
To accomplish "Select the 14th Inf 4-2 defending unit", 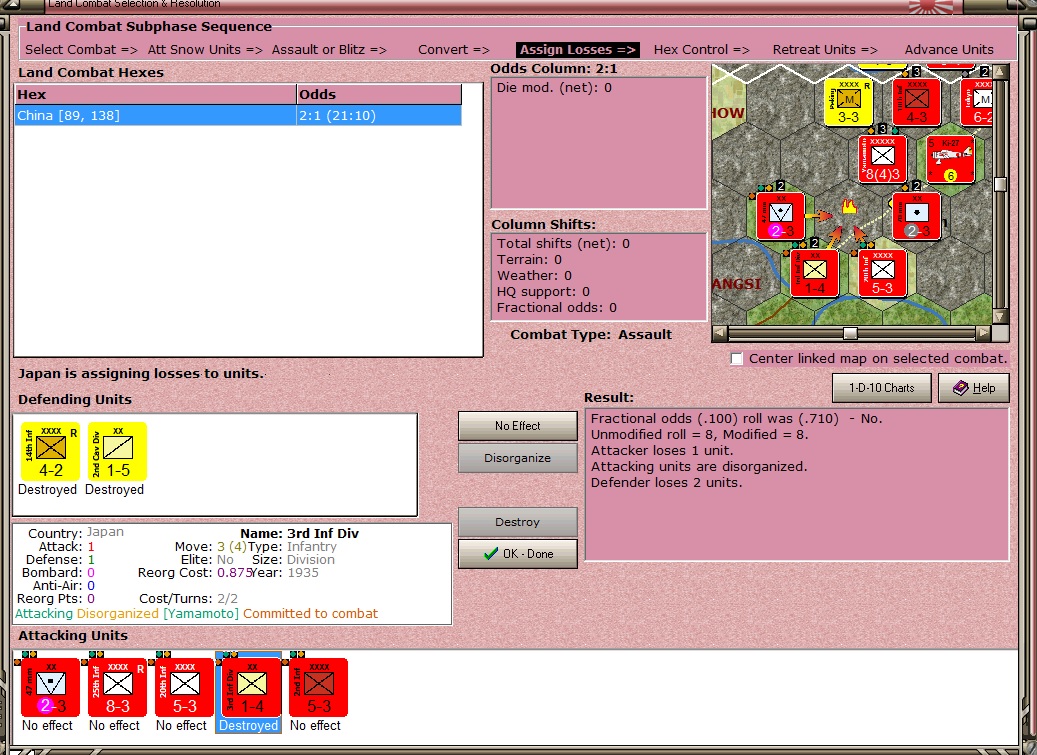I will (x=50, y=452).
